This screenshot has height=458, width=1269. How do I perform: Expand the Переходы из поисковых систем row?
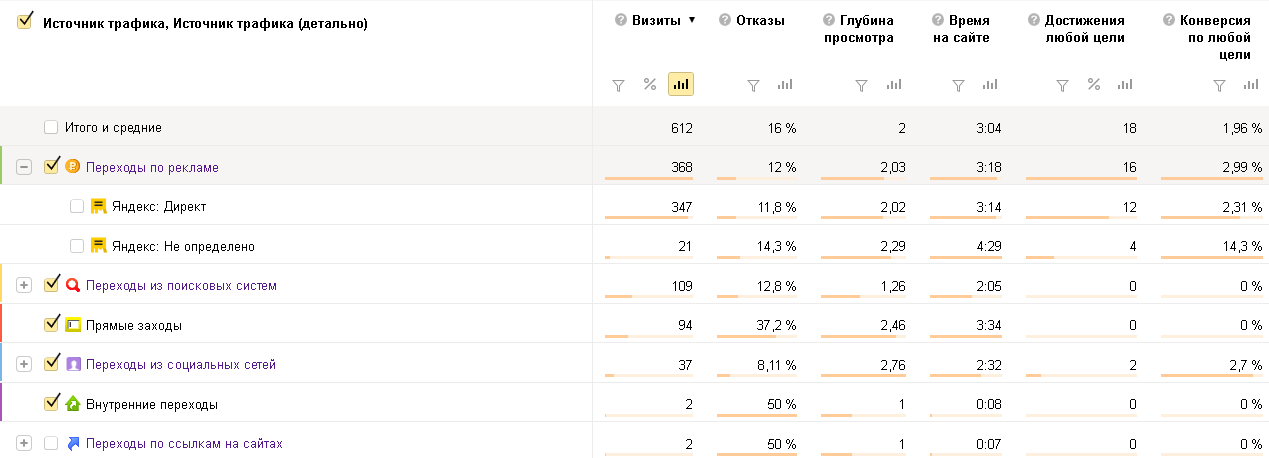pos(25,285)
